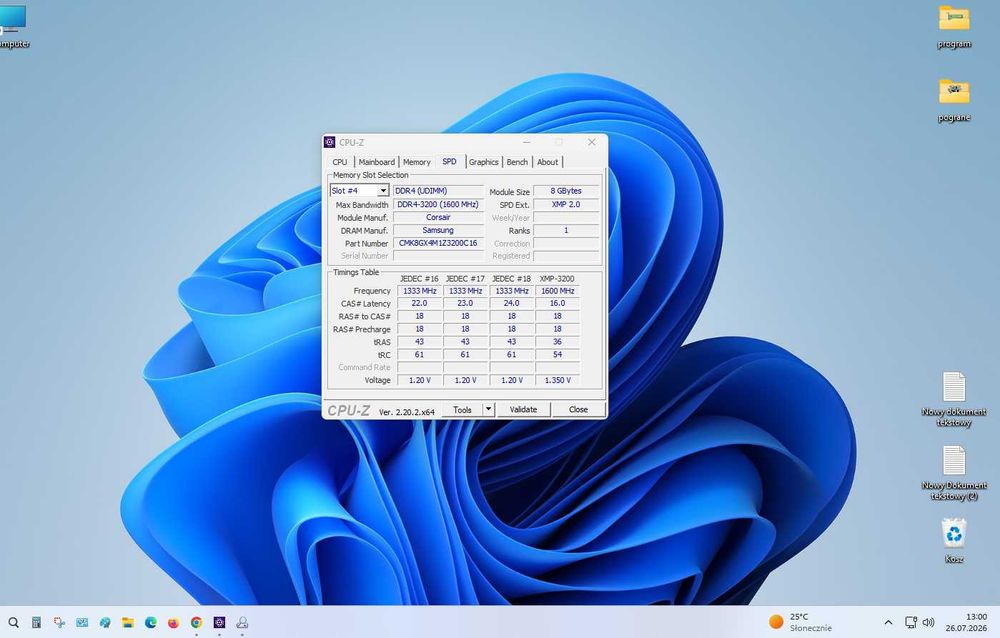Select the 'program' desktop folder

point(954,27)
